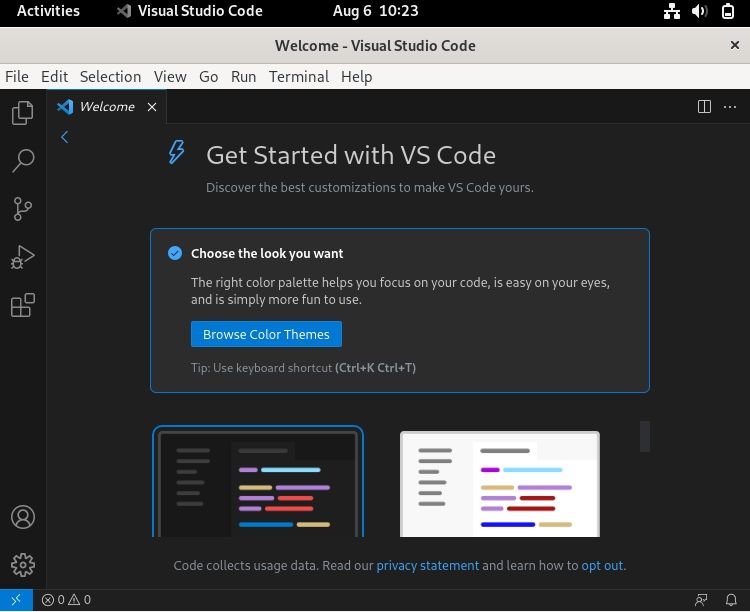750x612 pixels.
Task: Open the notifications bell in status bar
Action: click(731, 600)
